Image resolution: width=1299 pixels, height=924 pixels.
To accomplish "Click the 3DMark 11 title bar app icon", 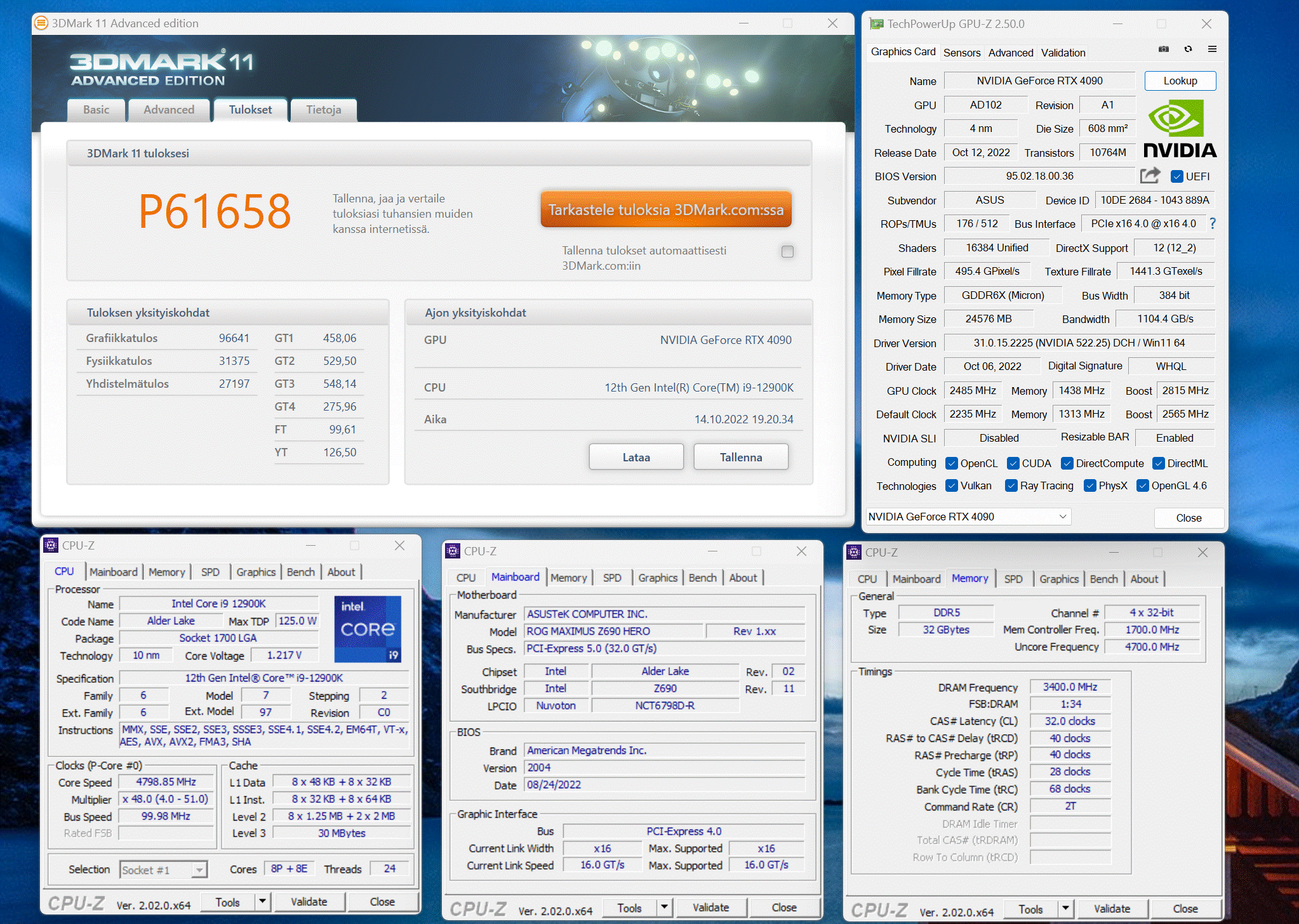I will coord(41,23).
